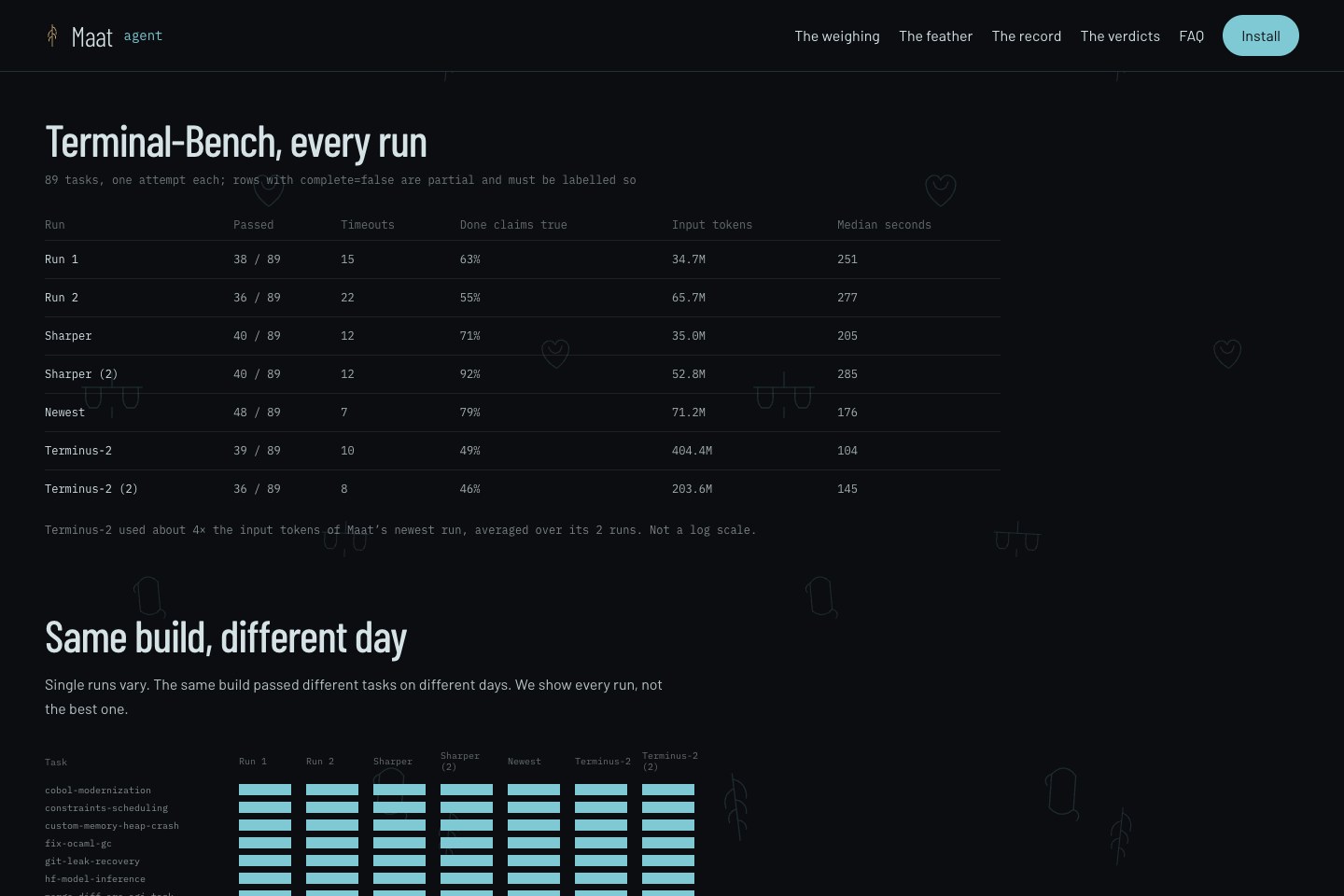The width and height of the screenshot is (1344, 896).
Task: Select the 'fix-ocaml-gc' task row
Action: [78, 844]
